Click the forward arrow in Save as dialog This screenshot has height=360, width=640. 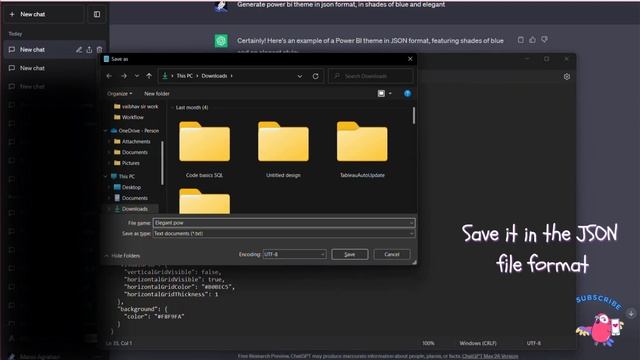[124, 76]
